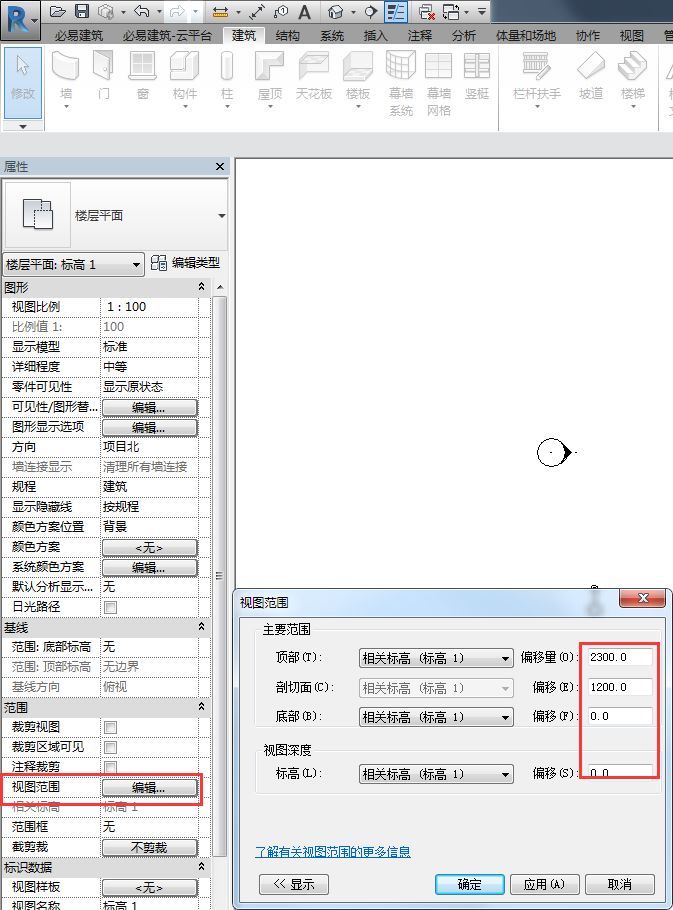This screenshot has height=910, width=673.
Task: Expand the 楼层平面: 标高 1 dropdown
Action: pos(74,265)
